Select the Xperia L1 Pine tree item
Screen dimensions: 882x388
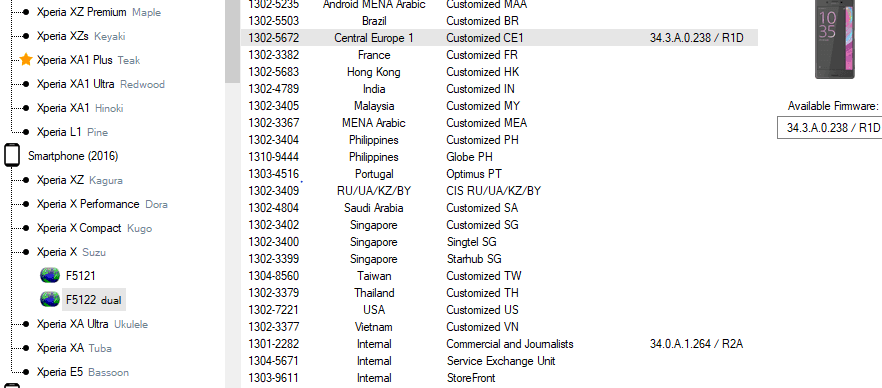coord(72,132)
